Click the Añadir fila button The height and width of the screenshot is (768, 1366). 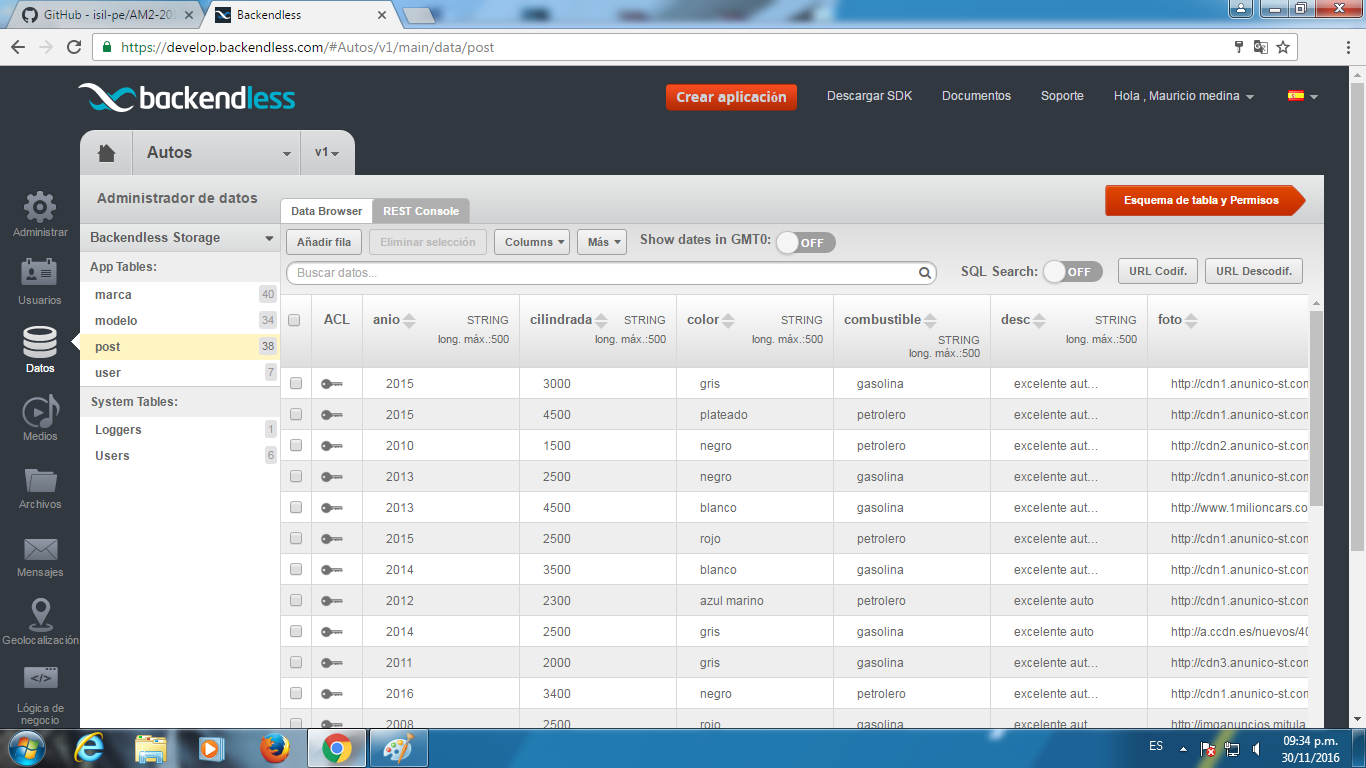[324, 242]
